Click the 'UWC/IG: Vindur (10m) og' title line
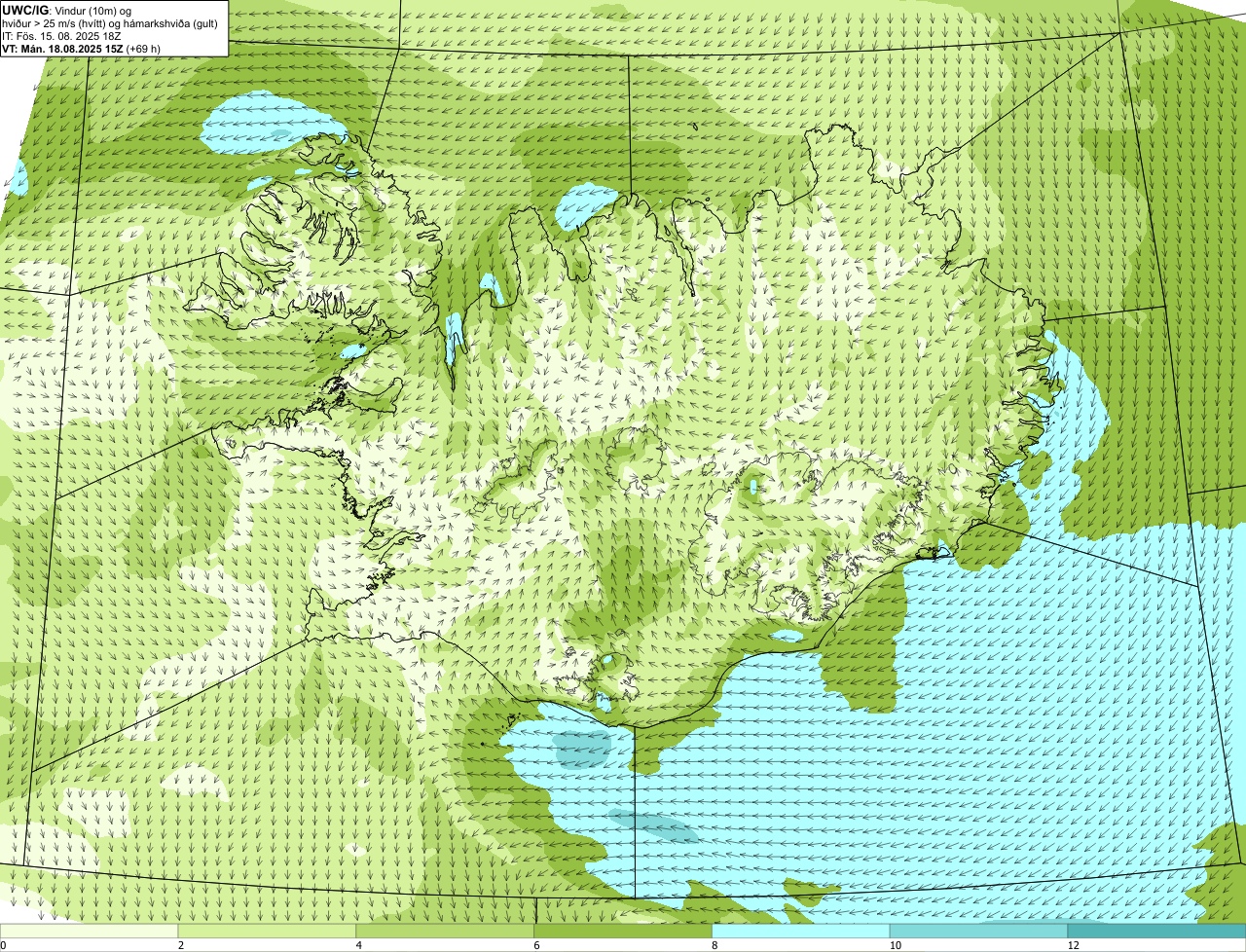 coord(67,10)
